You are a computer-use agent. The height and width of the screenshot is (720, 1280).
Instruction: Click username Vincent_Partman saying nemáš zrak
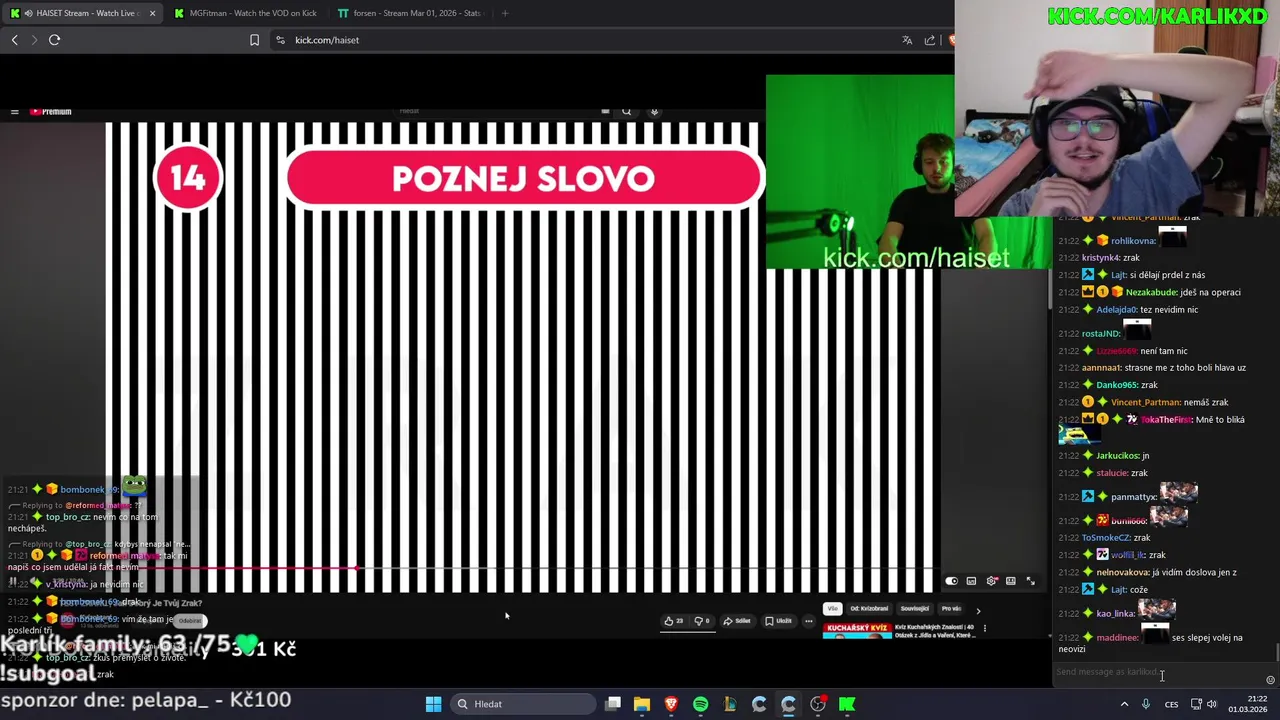1145,402
